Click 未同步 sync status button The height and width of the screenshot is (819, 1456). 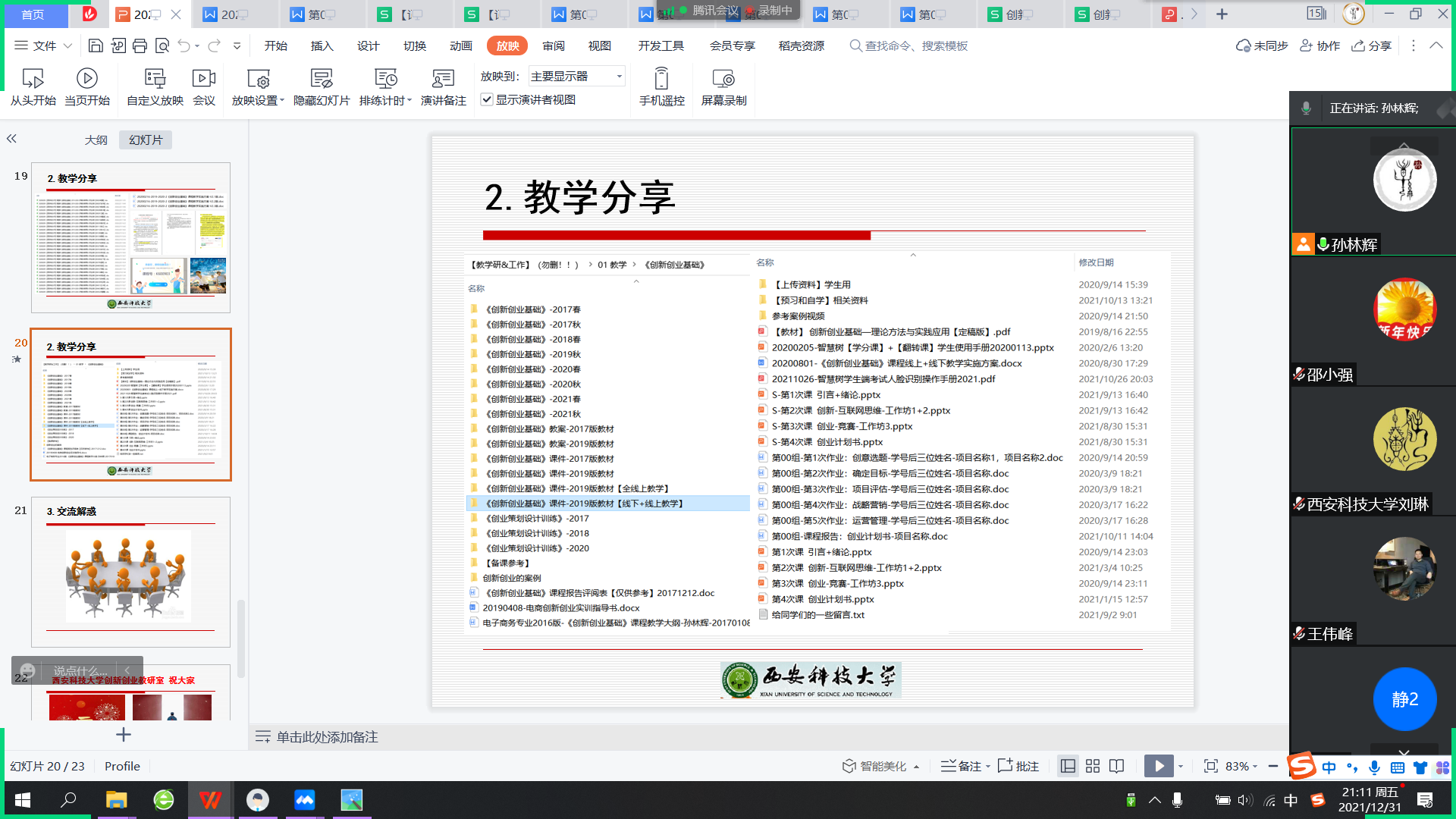click(x=1262, y=45)
